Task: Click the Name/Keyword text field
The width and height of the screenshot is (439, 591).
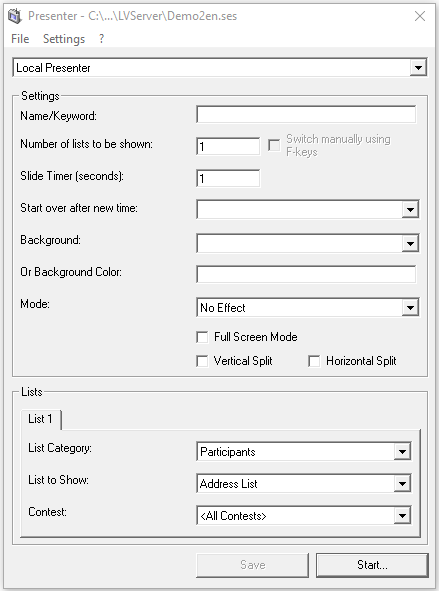Action: pos(306,114)
